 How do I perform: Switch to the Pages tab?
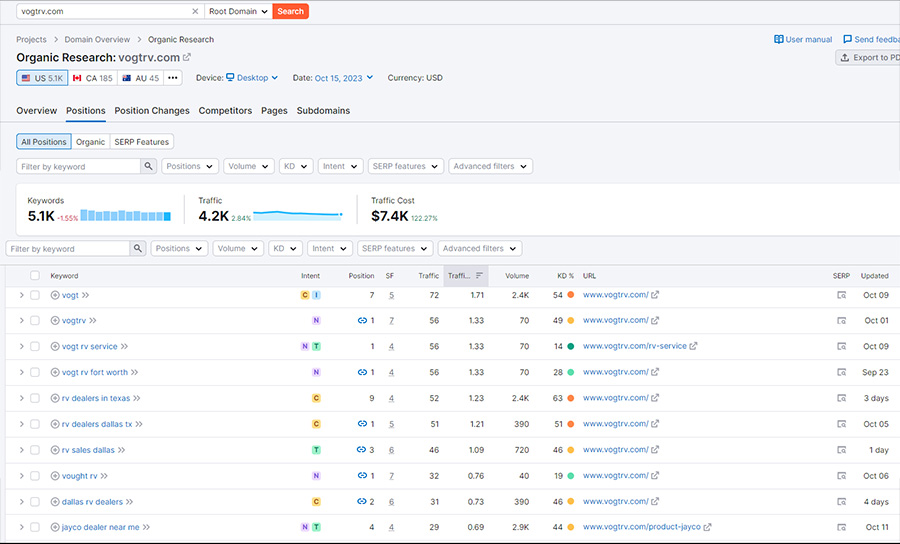tap(274, 111)
